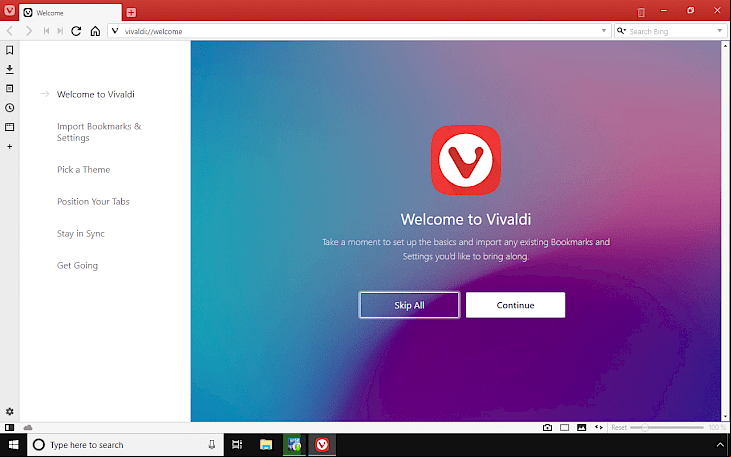Screen dimensions: 731x457
Task: Click the sync cloud status icon
Action: pyautogui.click(x=28, y=427)
